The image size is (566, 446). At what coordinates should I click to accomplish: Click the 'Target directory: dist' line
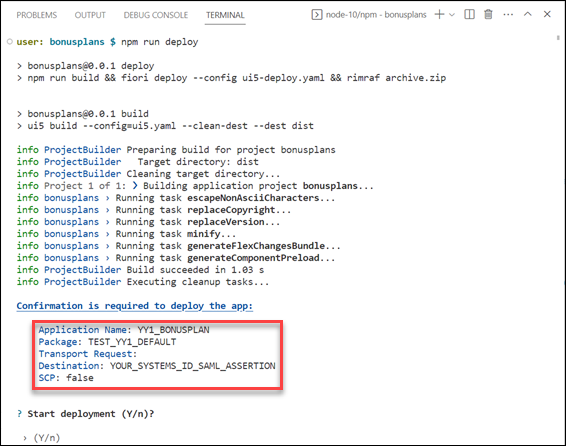click(x=138, y=162)
